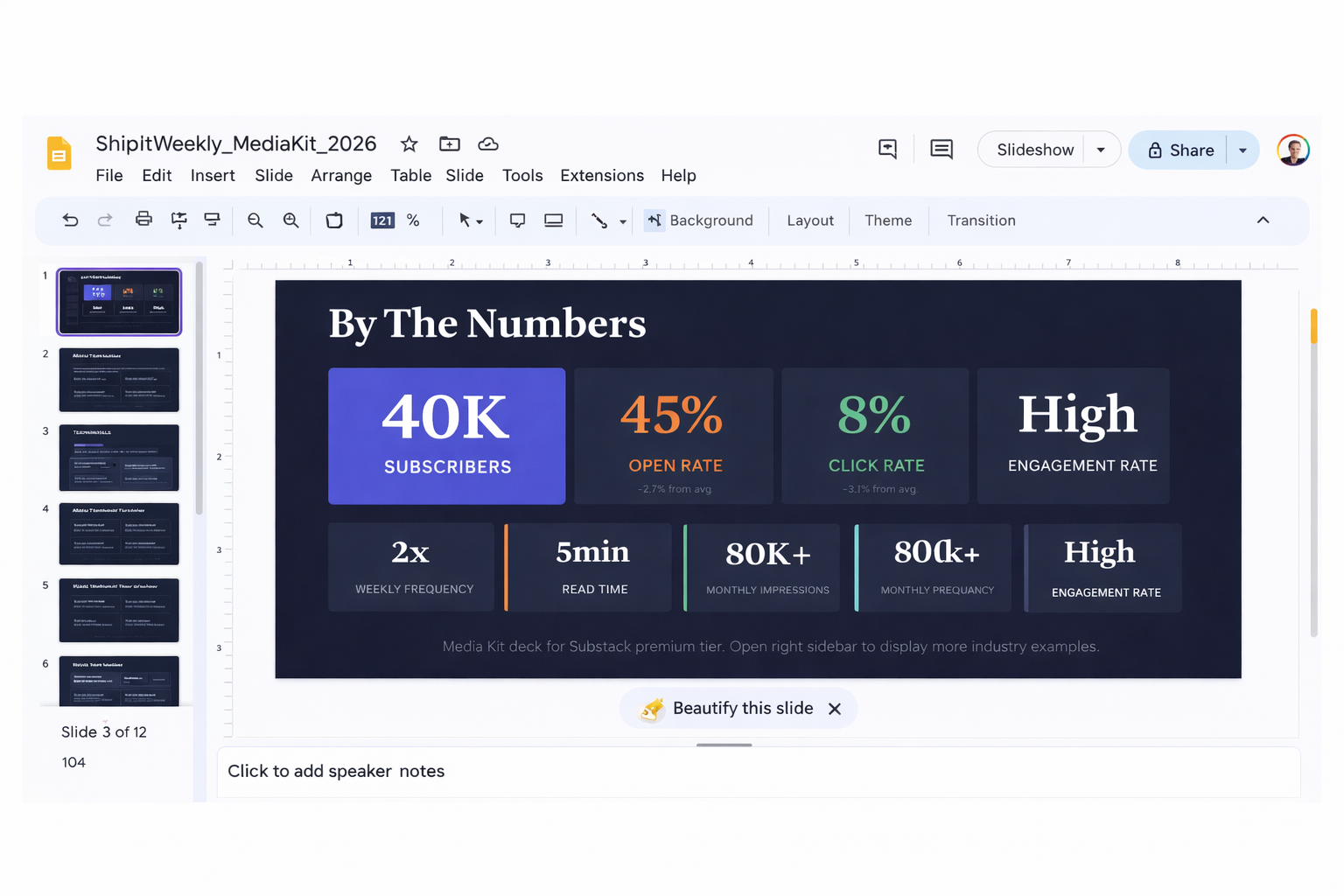
Task: Select the Paint format tool
Action: 178,220
